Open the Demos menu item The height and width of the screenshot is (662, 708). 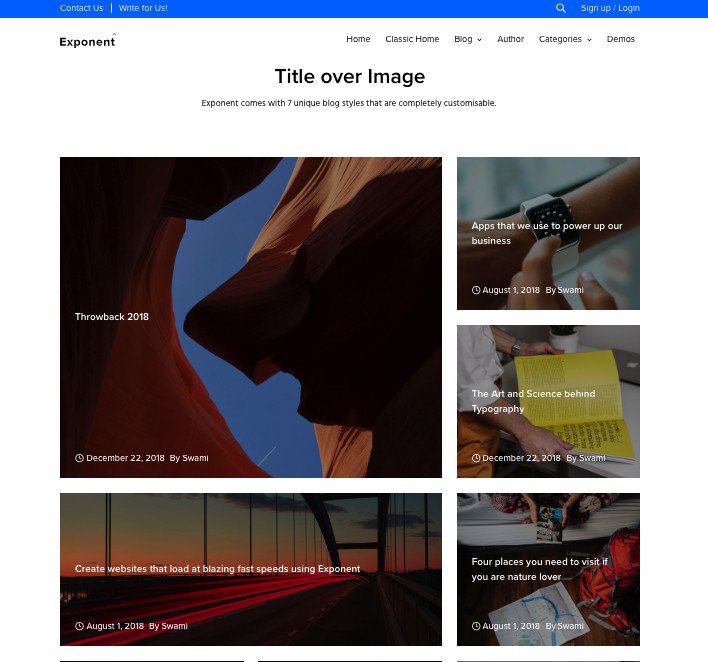tap(620, 39)
